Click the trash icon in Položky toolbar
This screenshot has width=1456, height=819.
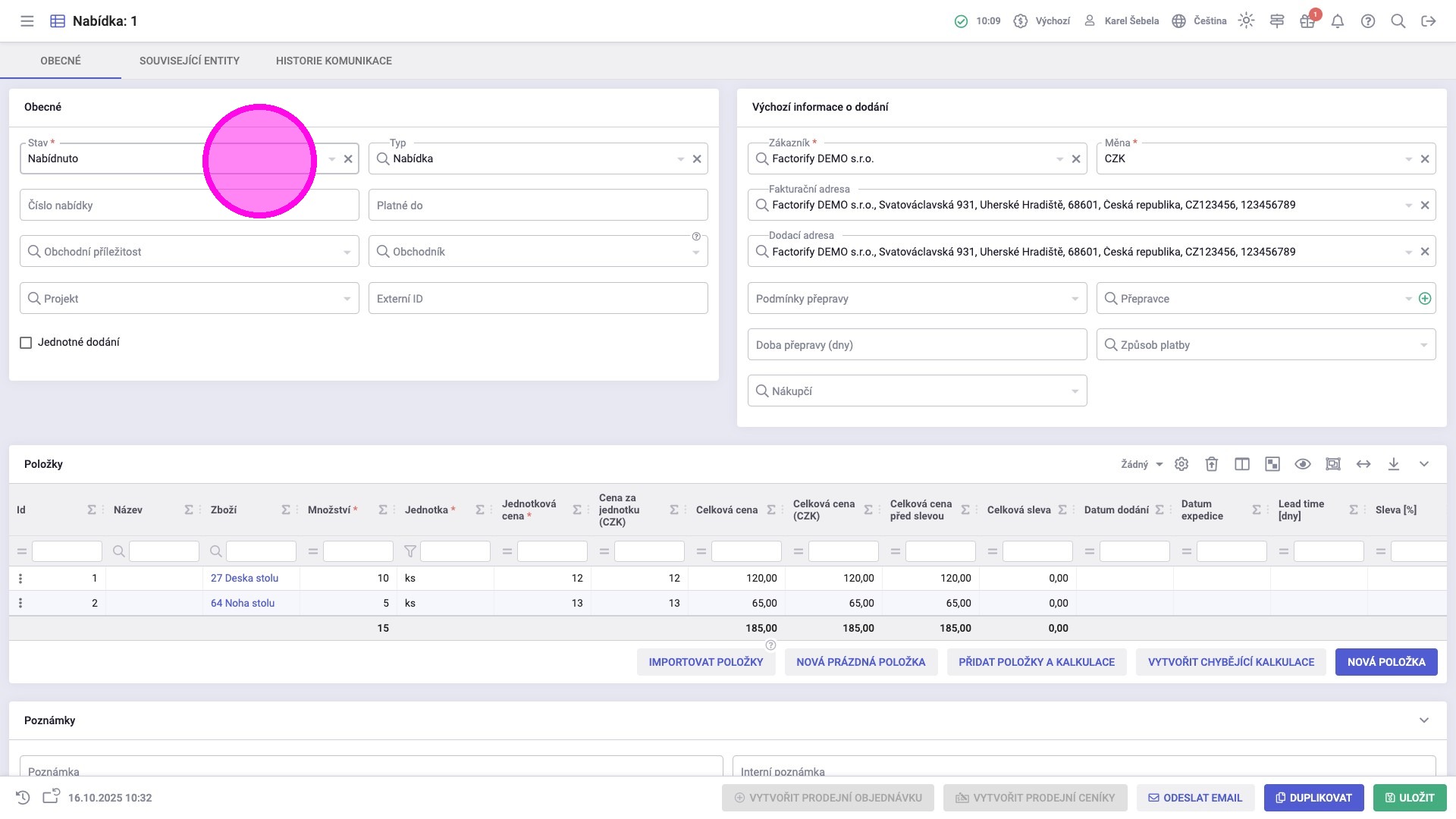pos(1212,464)
